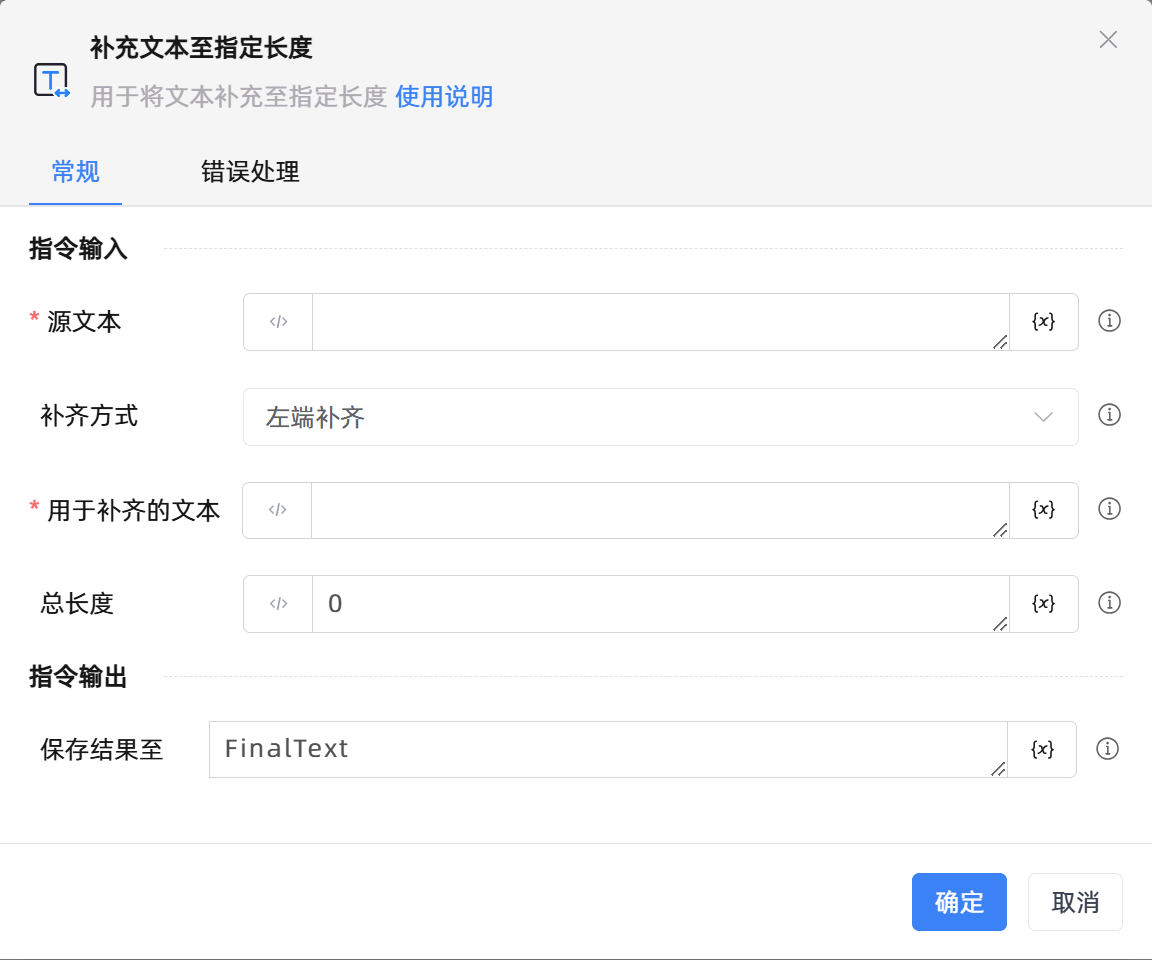View the info icon for 用于补齐的文本
The image size is (1152, 960).
pos(1109,509)
